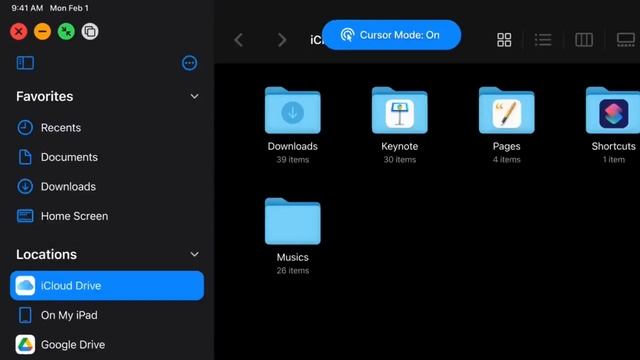Switch to list view
The image size is (640, 360).
(543, 40)
